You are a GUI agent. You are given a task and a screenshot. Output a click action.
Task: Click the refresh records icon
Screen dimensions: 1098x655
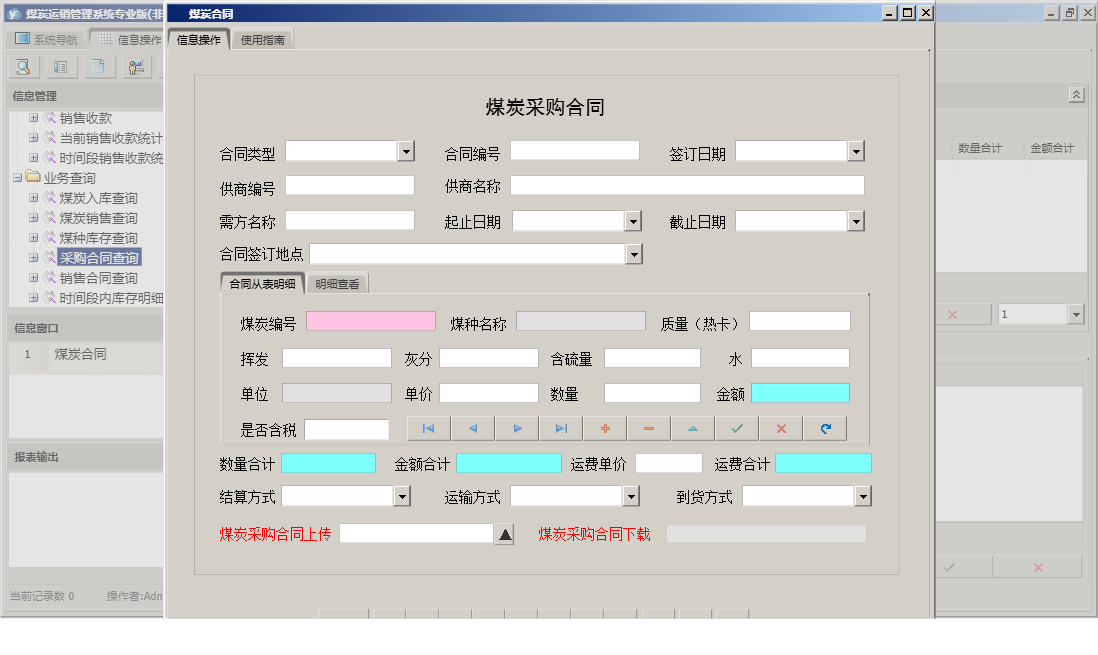coord(825,427)
